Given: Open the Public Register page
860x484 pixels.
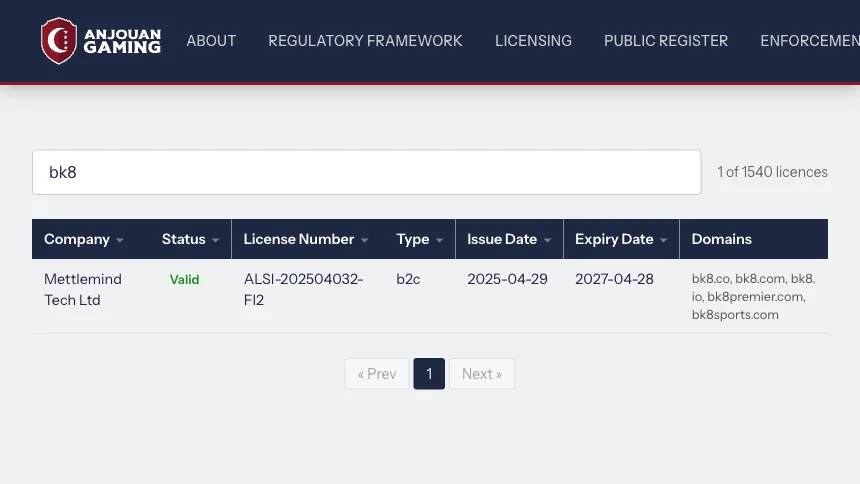Looking at the screenshot, I should tap(666, 41).
